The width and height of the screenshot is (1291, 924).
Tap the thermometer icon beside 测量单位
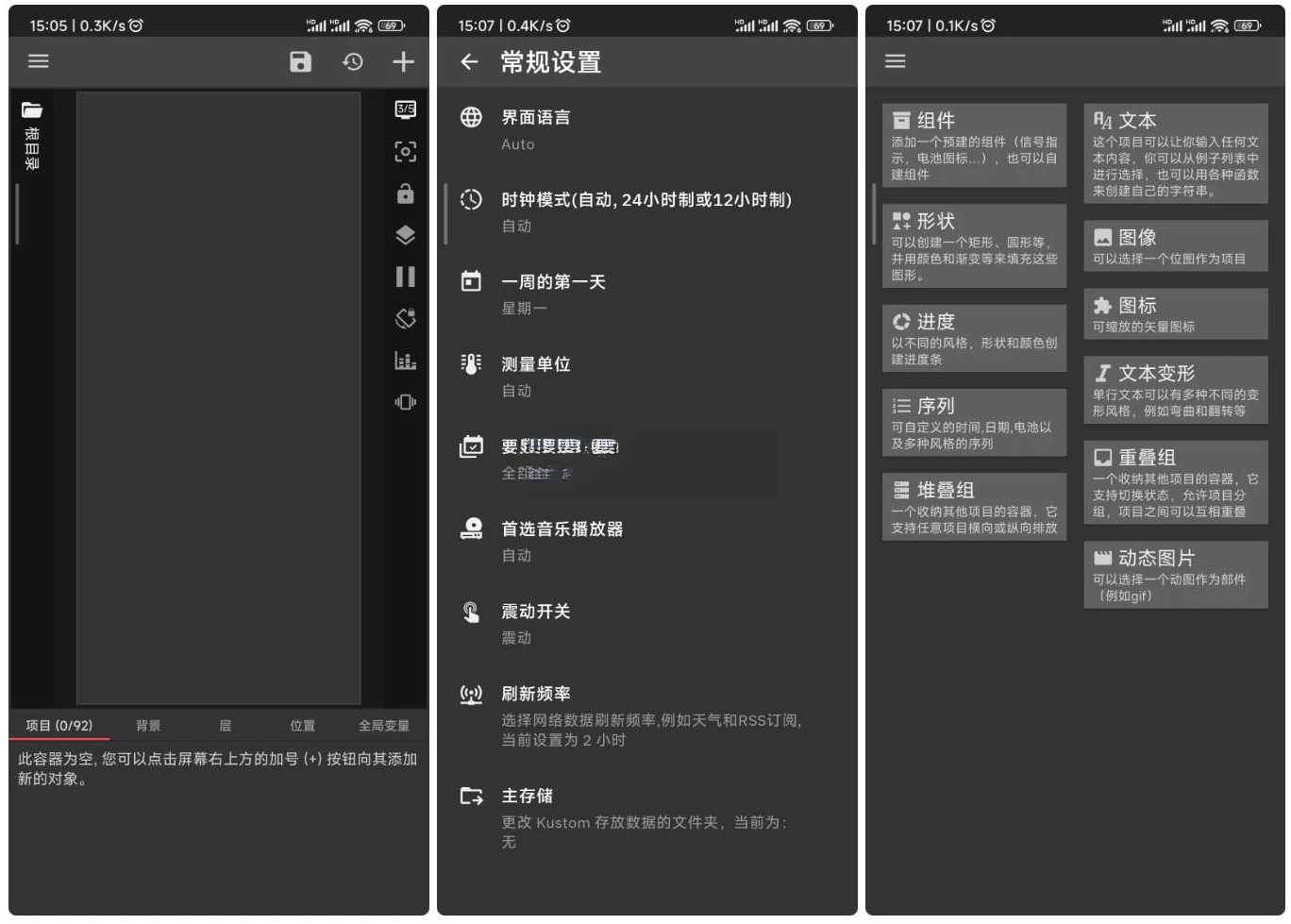471,363
